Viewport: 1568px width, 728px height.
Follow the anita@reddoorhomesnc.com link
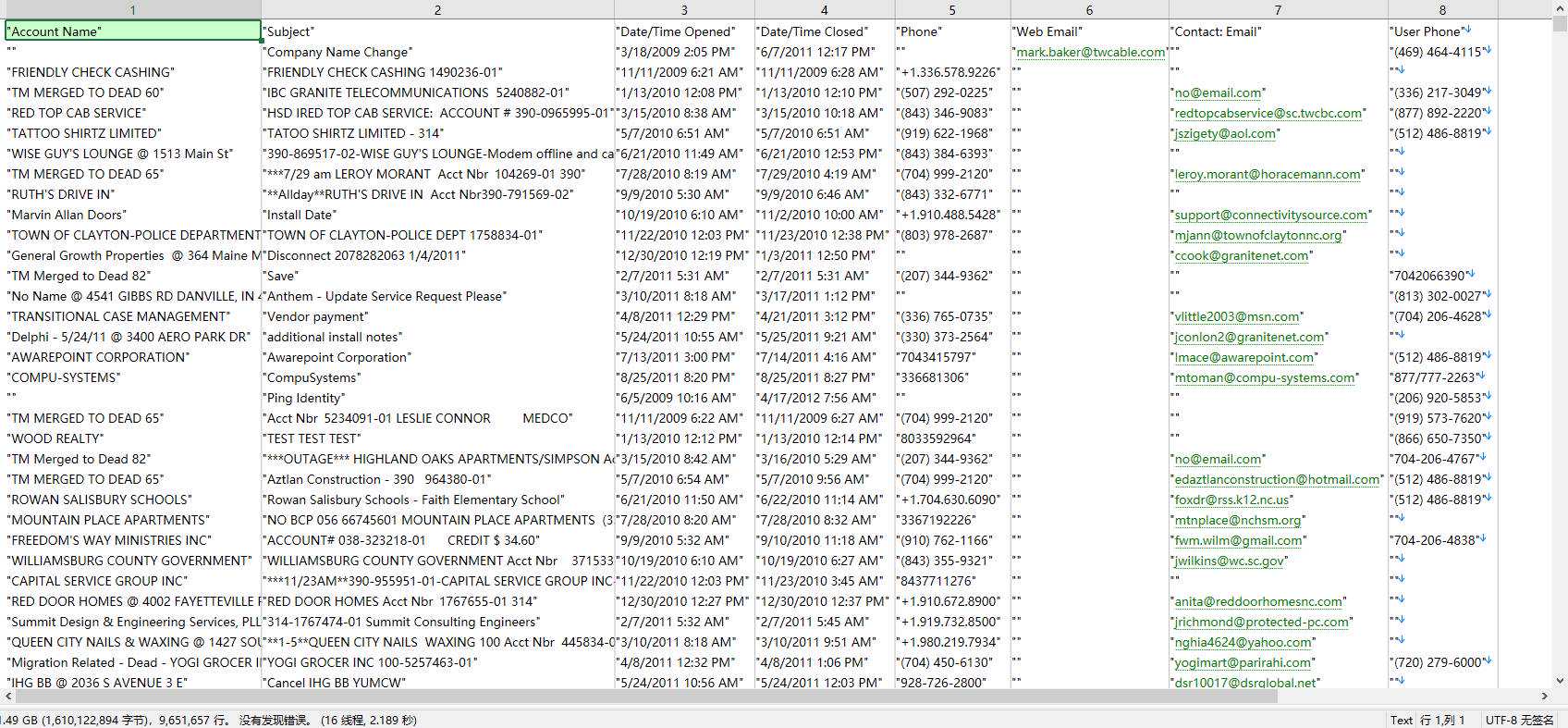point(1258,601)
